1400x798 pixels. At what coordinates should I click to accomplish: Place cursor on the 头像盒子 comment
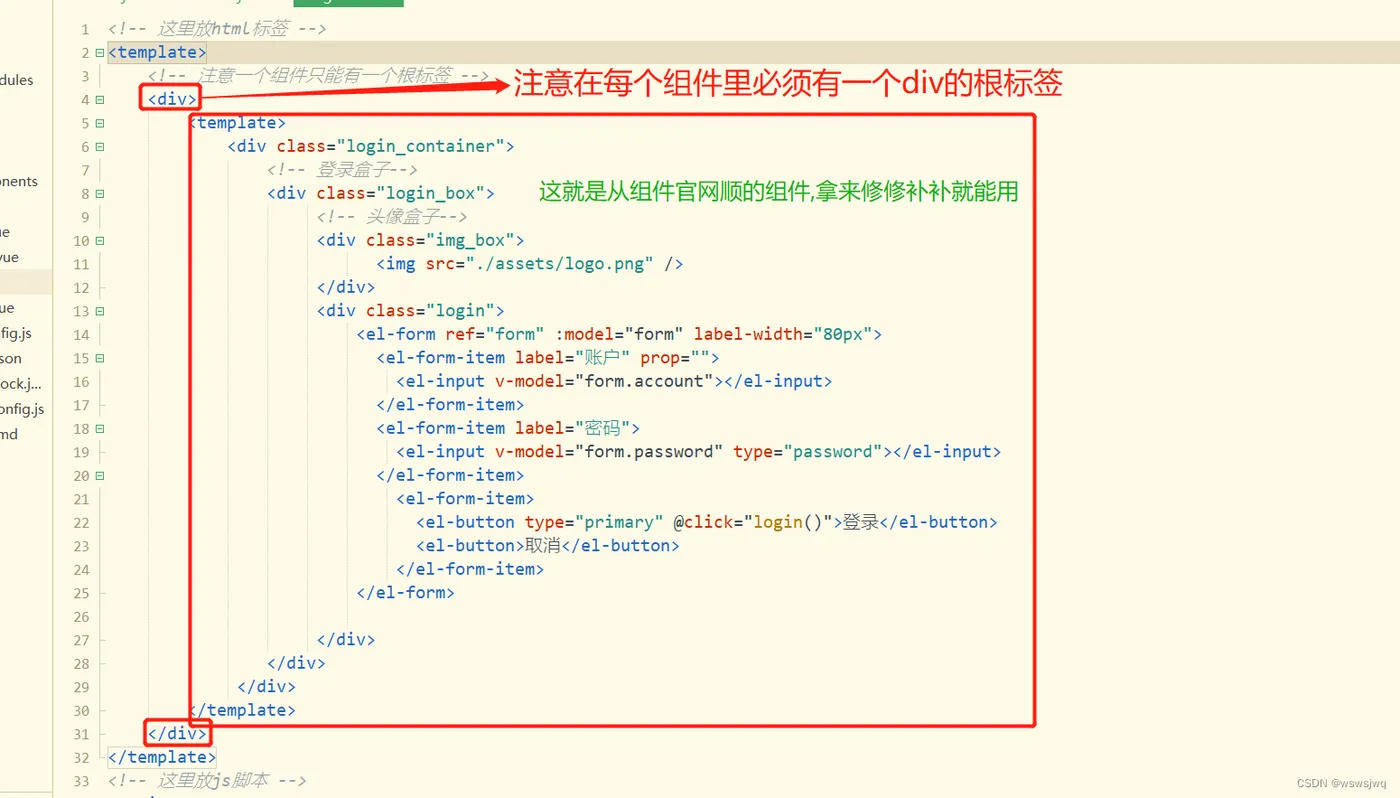click(x=392, y=217)
